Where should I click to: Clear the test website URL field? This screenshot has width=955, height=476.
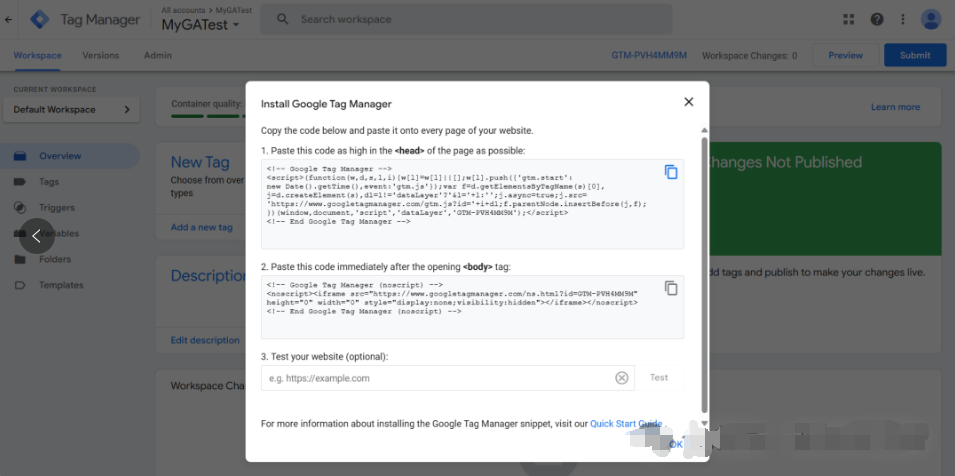click(621, 378)
